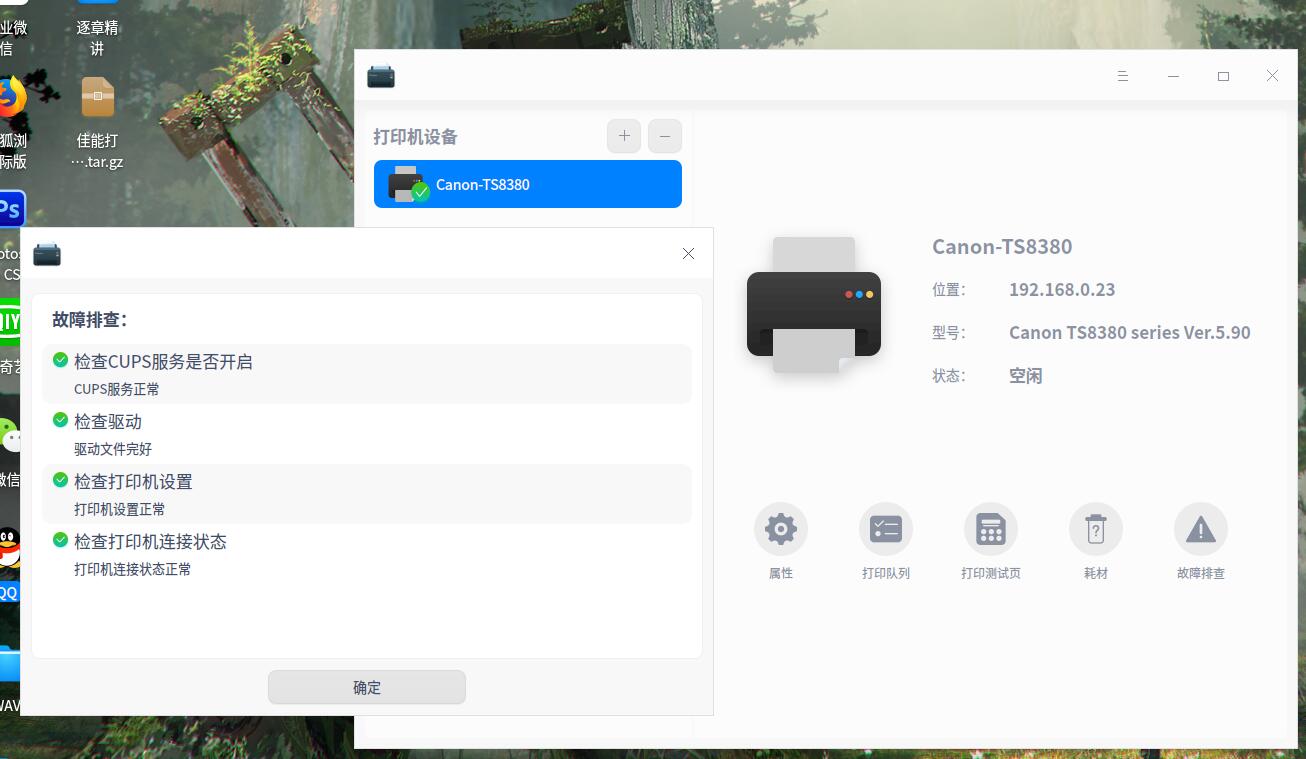Click the 驱动文件完好 result text
The image size is (1306, 759).
(x=113, y=449)
